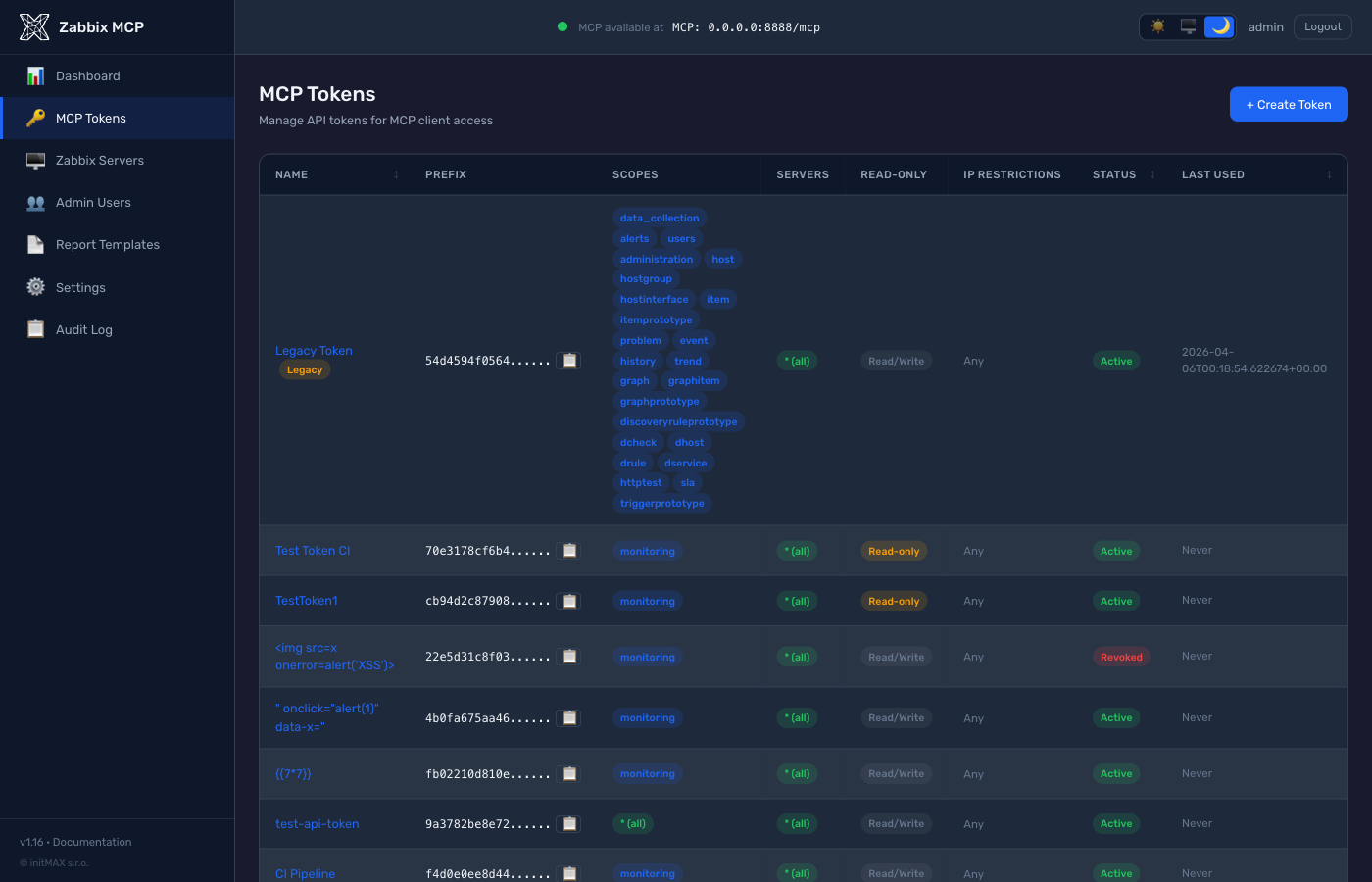Viewport: 1372px width, 882px height.
Task: Click the Zabbix MCP logo
Action: click(33, 26)
